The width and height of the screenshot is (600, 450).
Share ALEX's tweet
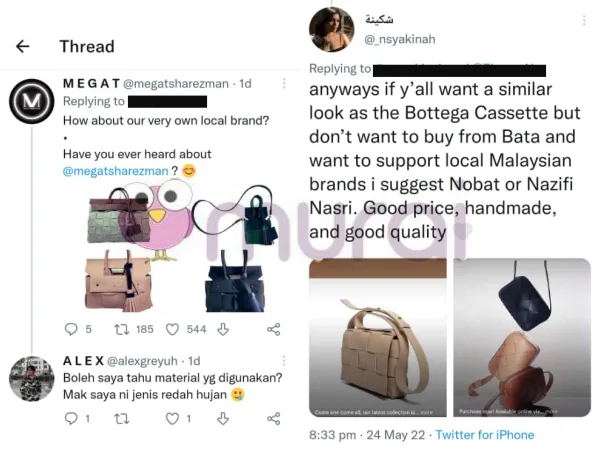pos(273,420)
